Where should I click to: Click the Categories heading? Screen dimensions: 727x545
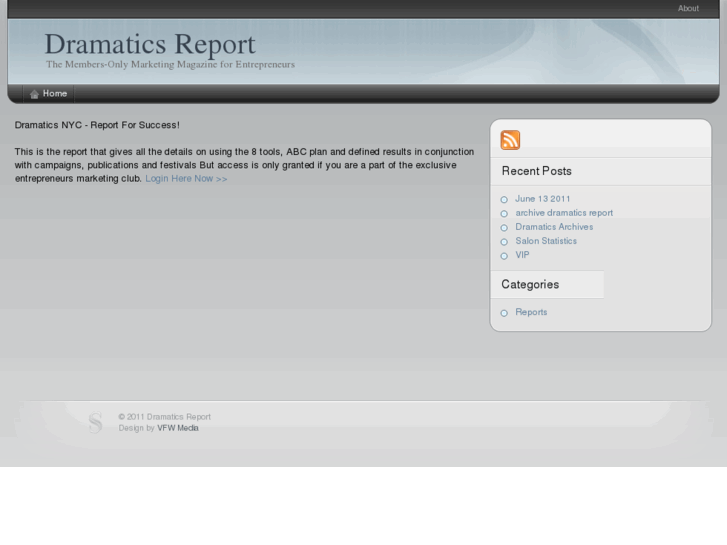[x=530, y=284]
